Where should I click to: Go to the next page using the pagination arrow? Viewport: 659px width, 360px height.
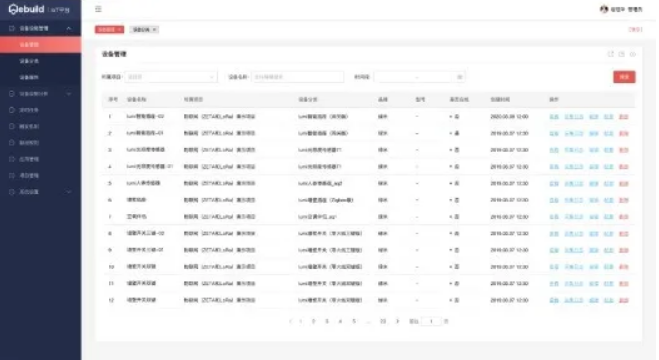397,321
